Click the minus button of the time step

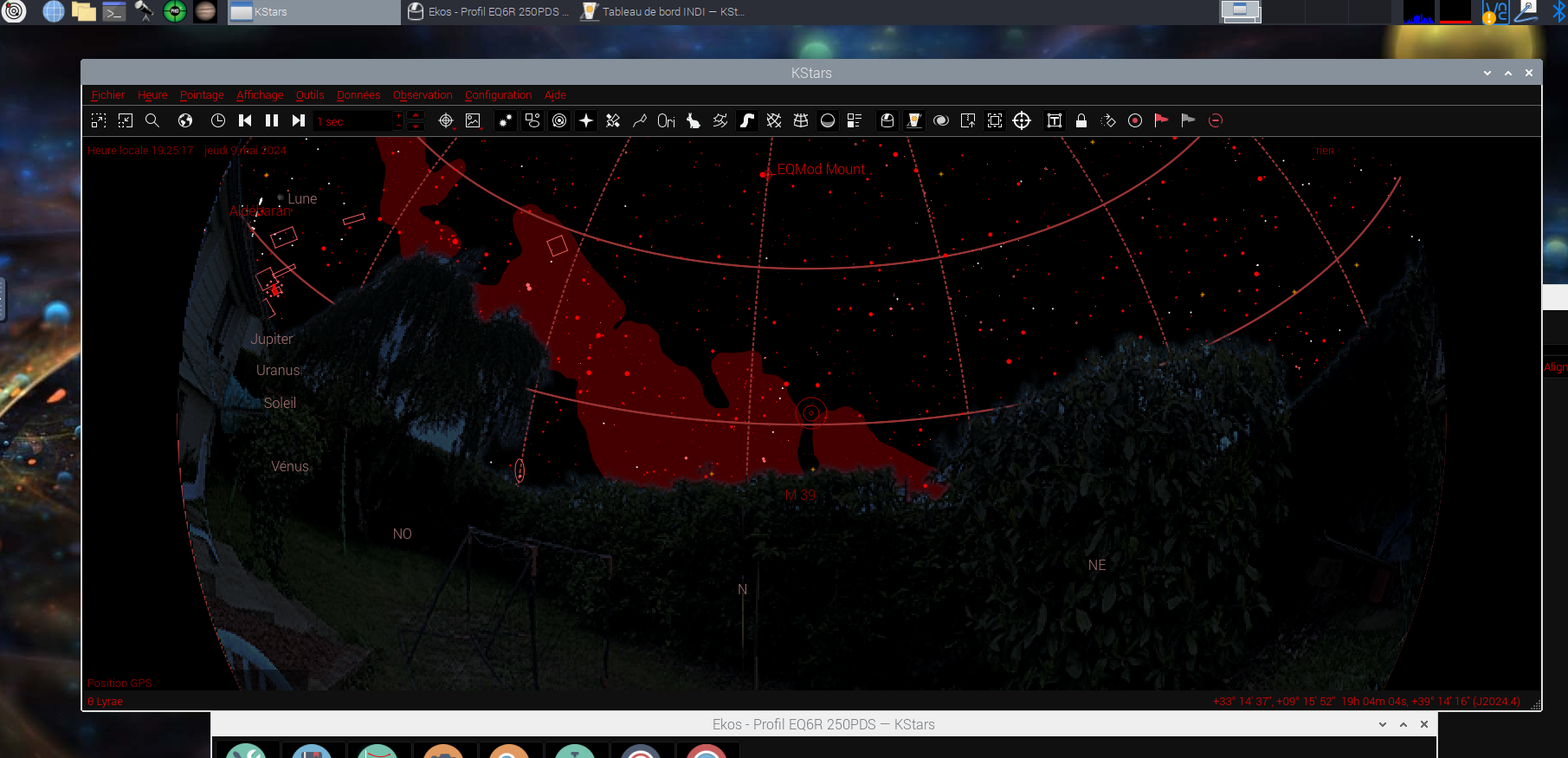click(398, 126)
